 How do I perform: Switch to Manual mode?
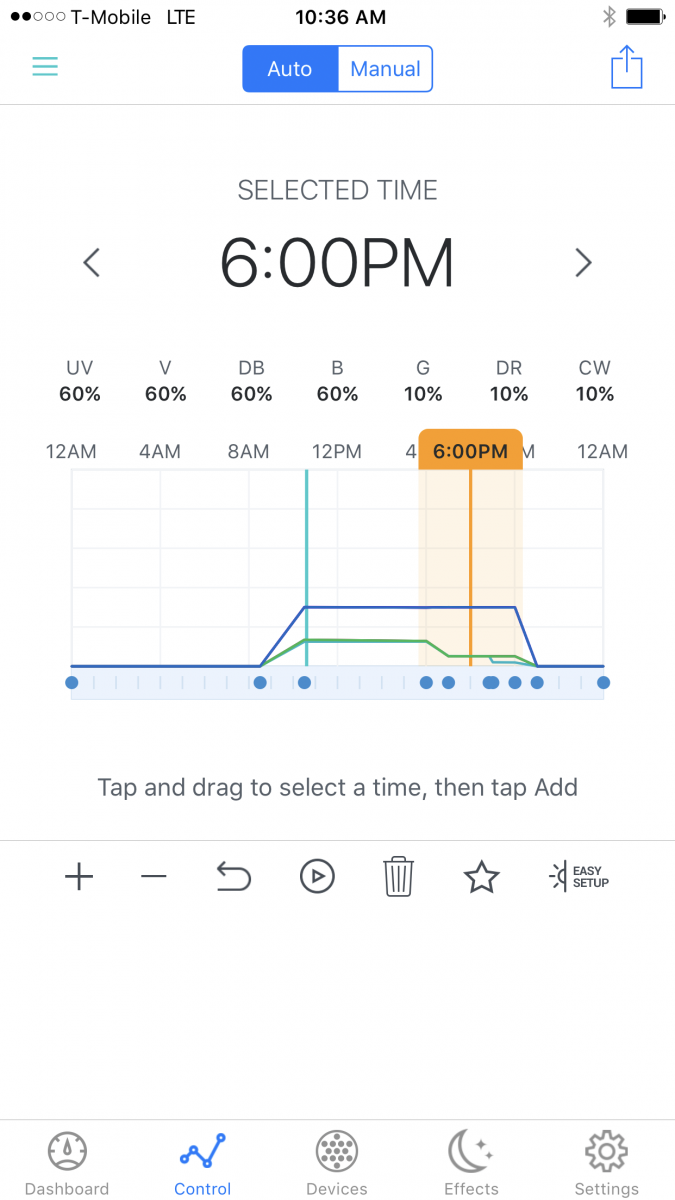385,69
